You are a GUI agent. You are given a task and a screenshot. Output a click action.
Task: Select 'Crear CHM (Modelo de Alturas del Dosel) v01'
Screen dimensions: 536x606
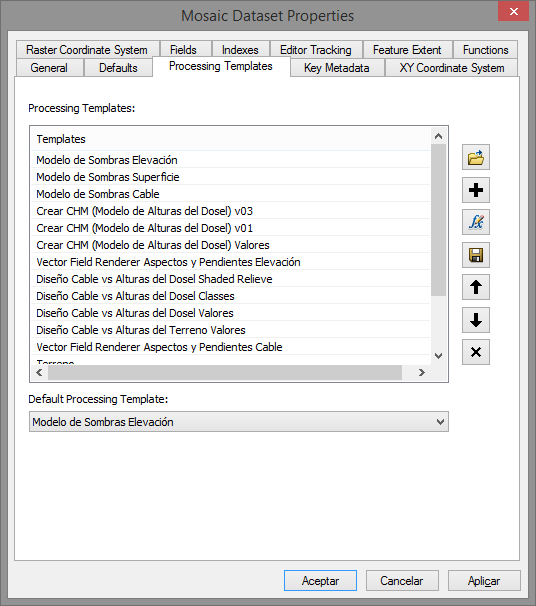(231, 228)
